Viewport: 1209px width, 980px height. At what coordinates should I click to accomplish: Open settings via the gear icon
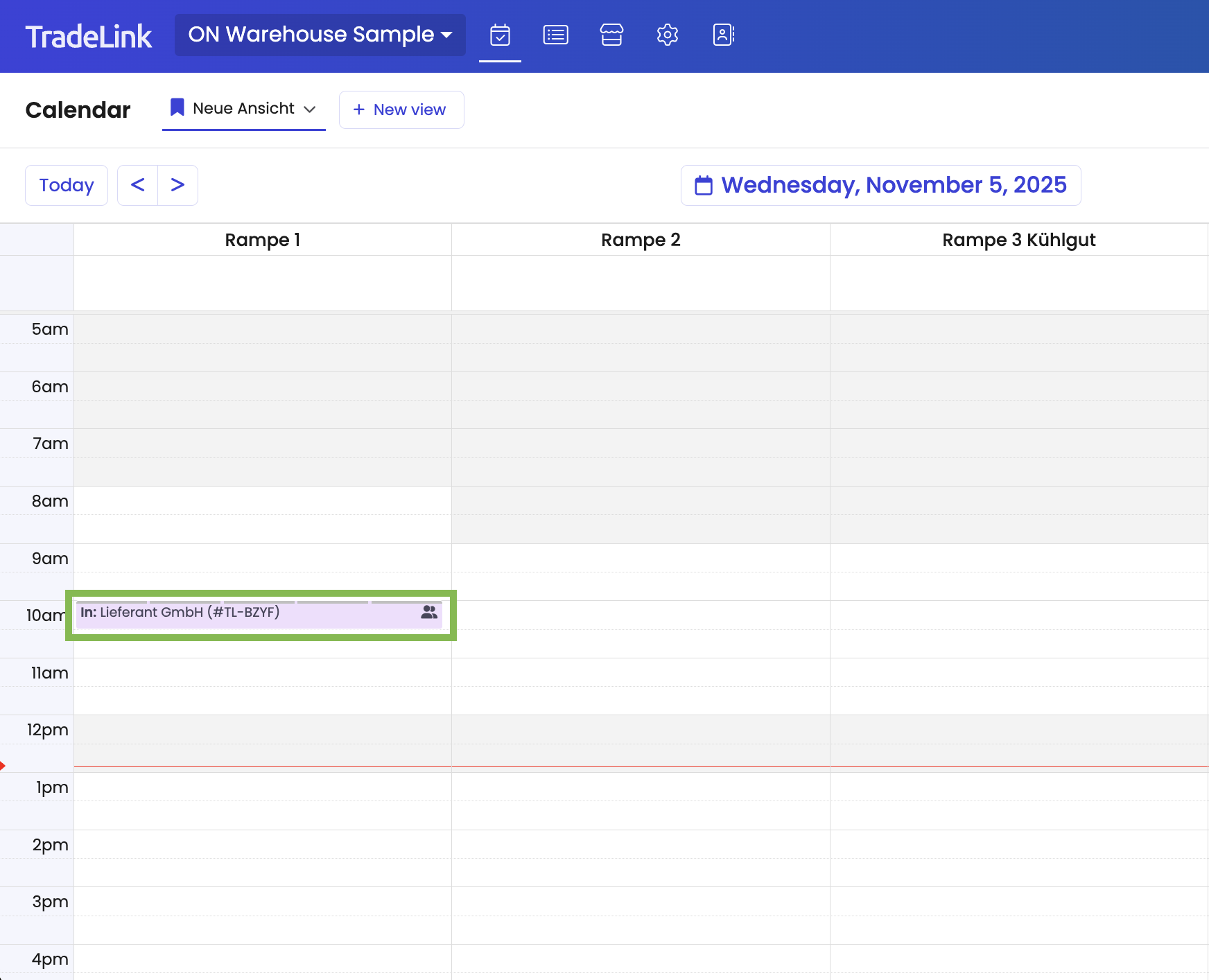tap(667, 35)
